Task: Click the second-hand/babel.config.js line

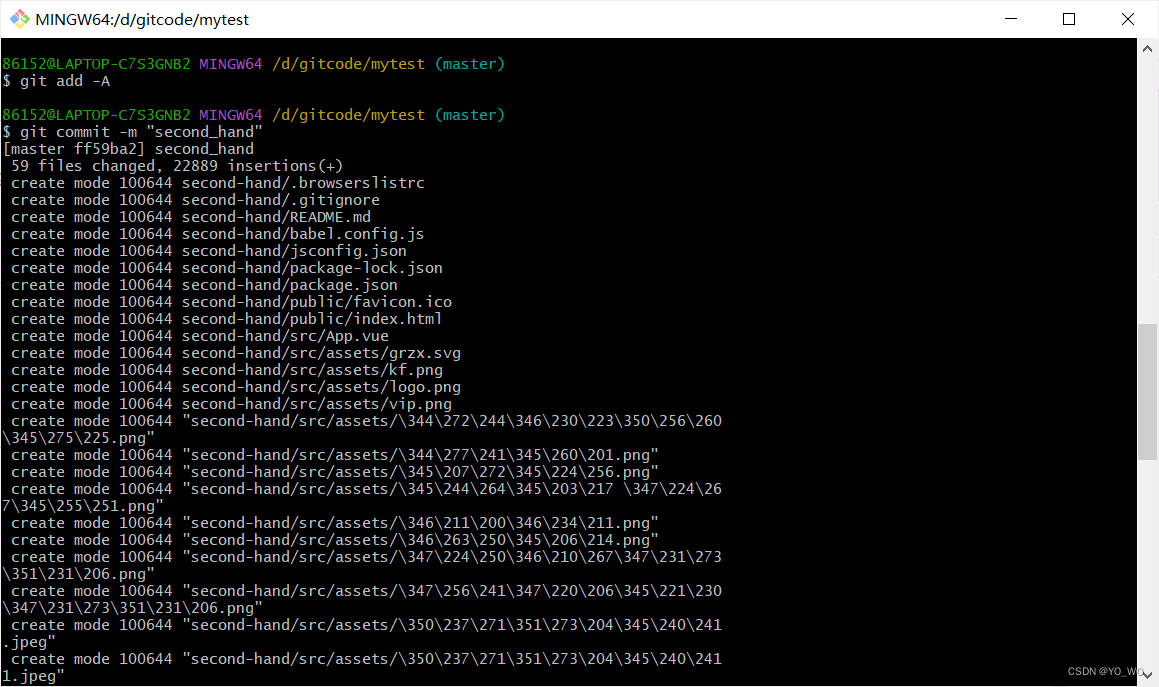Action: (218, 234)
